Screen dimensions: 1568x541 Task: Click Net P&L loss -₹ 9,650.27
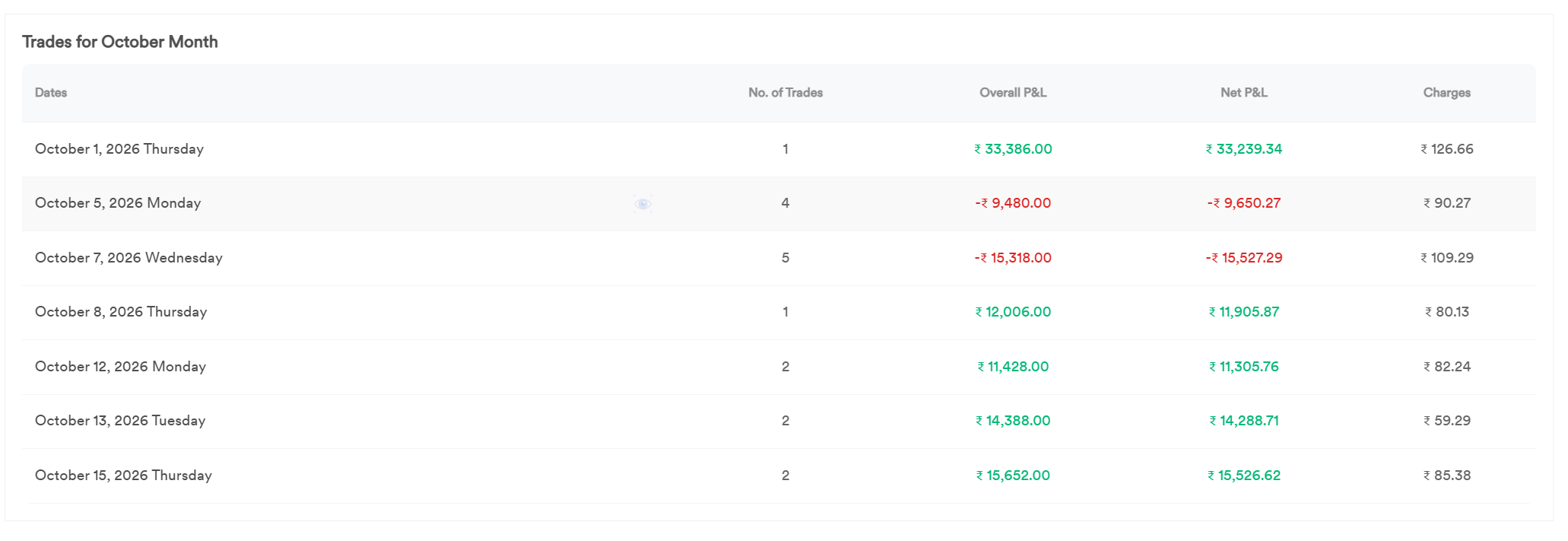click(x=1244, y=203)
